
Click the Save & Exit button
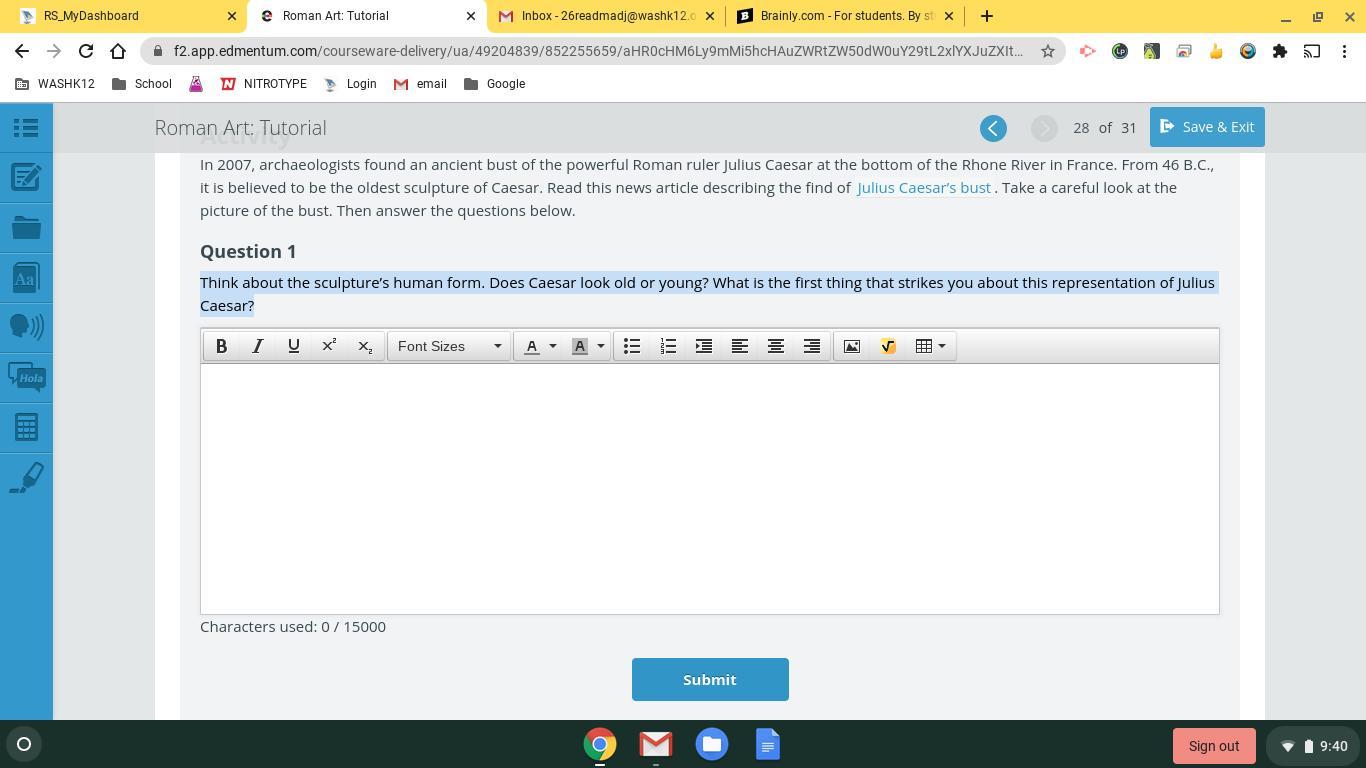click(1207, 127)
